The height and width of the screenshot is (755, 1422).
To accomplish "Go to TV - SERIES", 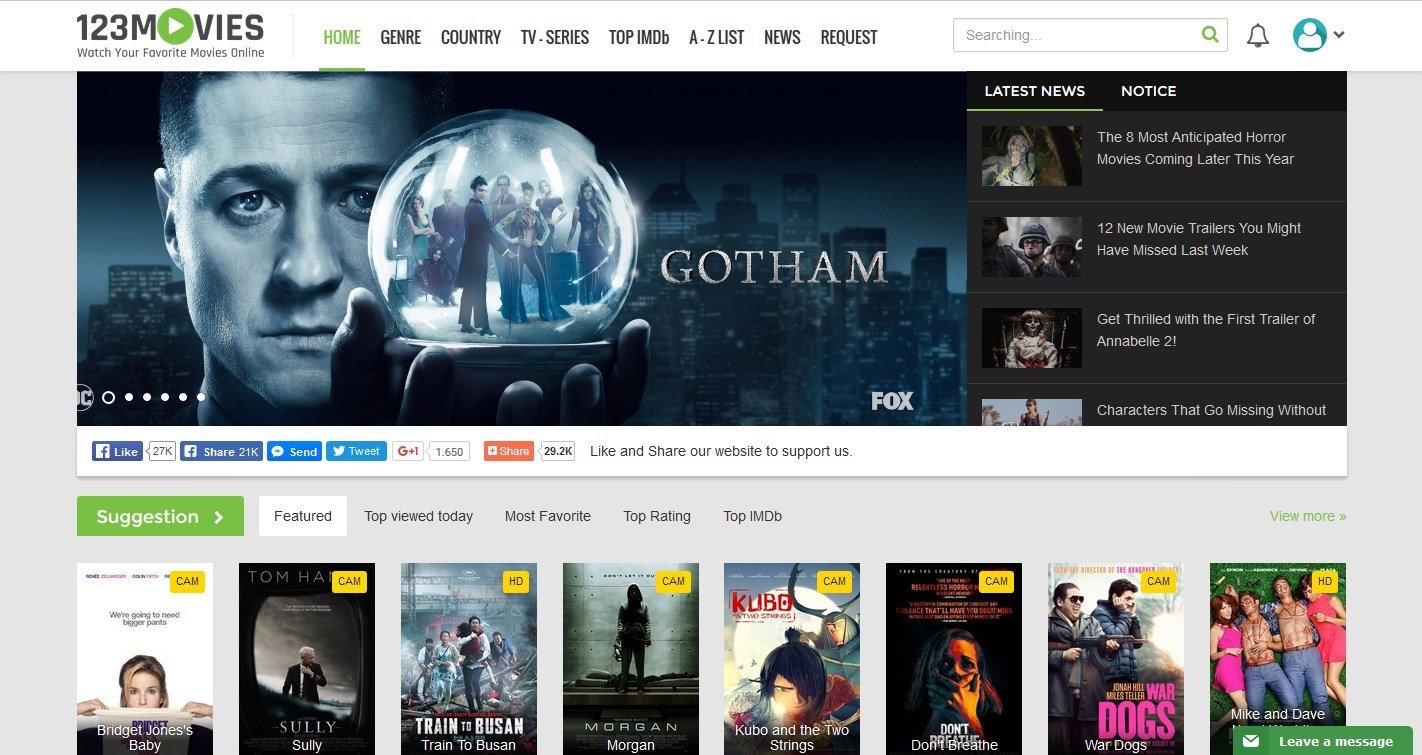I will (555, 37).
